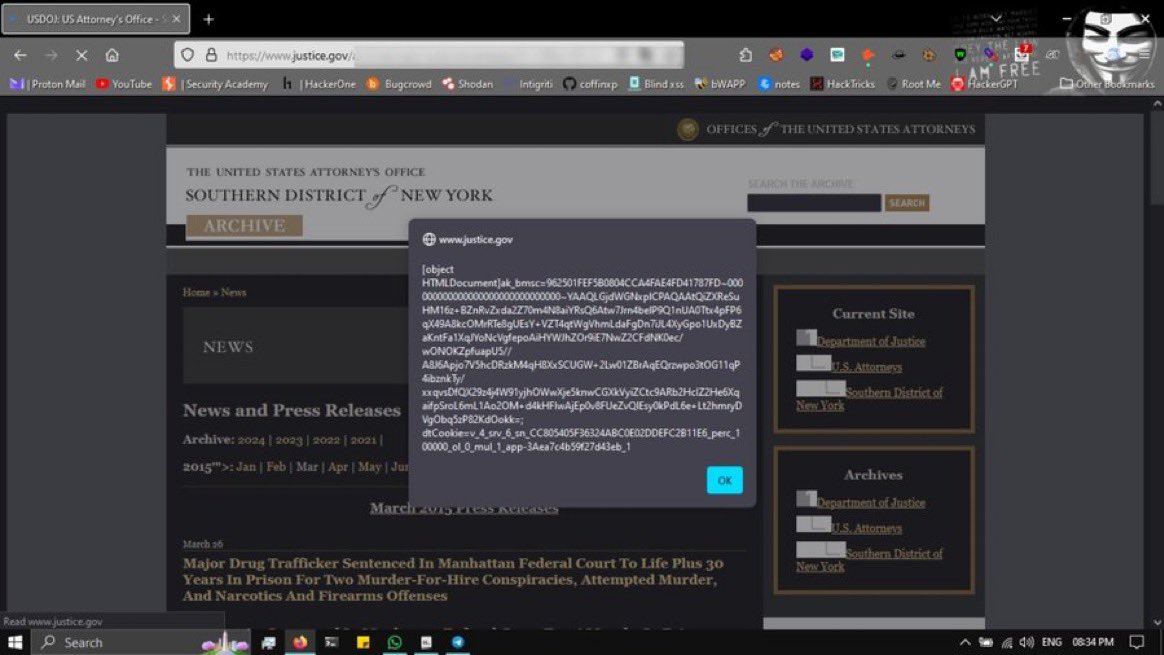The image size is (1164, 655).
Task: Open the Windows Start menu
Action: pyautogui.click(x=15, y=642)
